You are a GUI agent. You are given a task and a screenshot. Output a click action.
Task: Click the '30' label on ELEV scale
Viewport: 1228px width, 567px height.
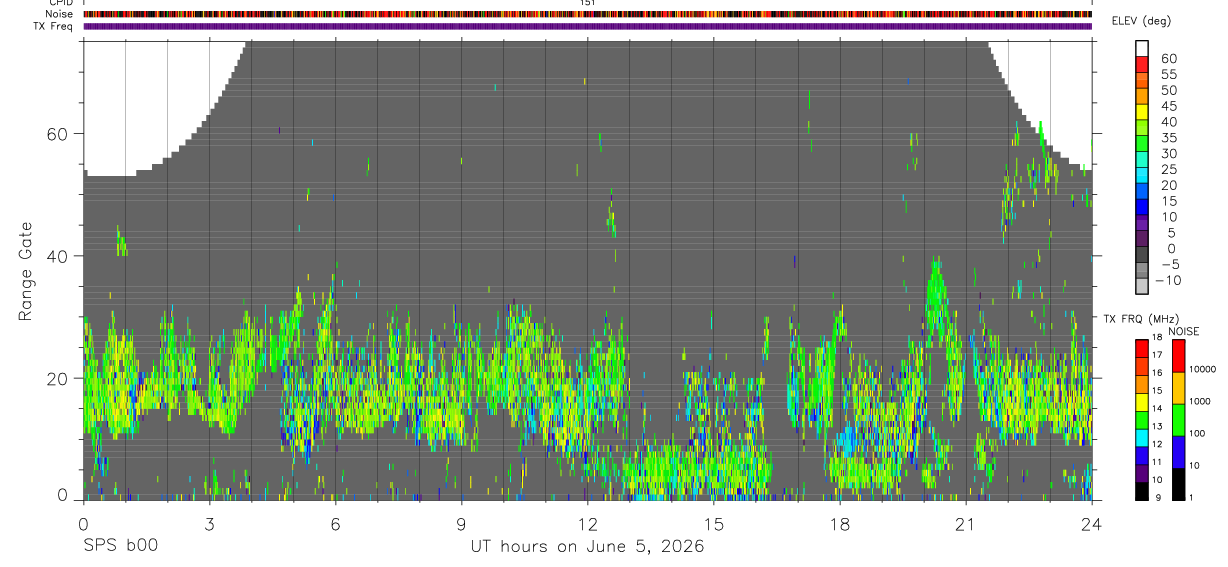(x=1168, y=154)
